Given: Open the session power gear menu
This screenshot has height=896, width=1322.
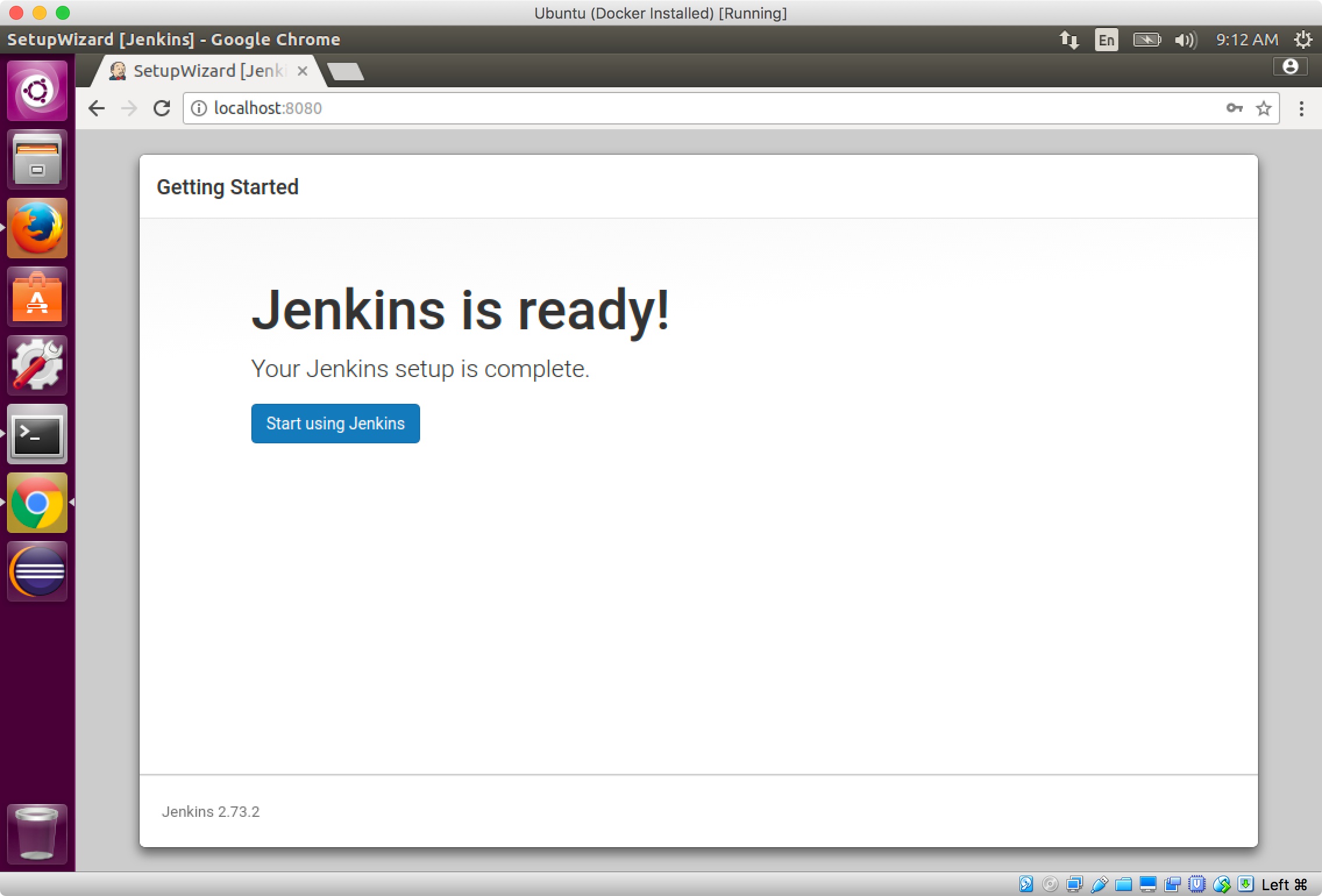Looking at the screenshot, I should pos(1303,40).
